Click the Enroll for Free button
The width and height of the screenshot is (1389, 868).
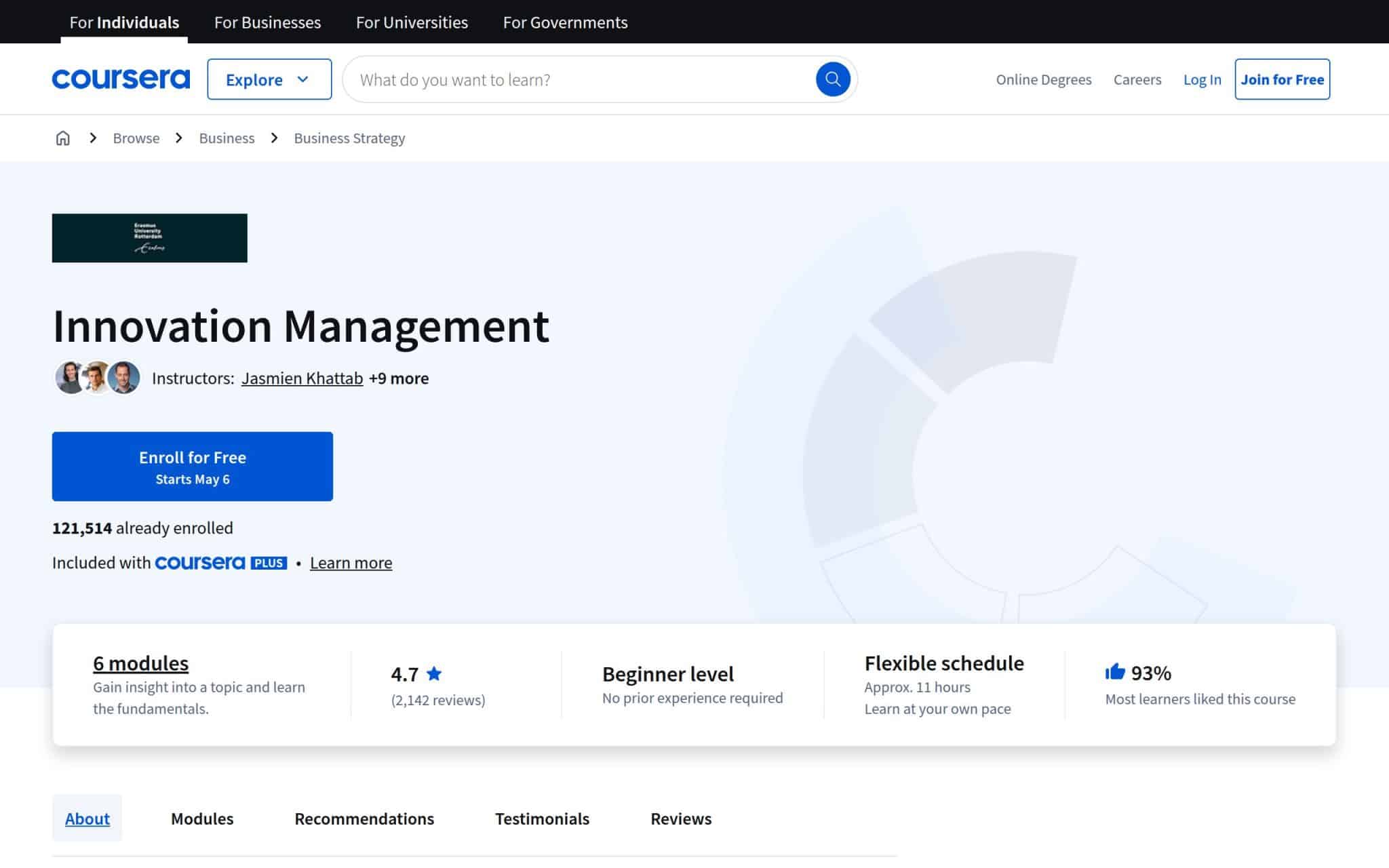(193, 467)
